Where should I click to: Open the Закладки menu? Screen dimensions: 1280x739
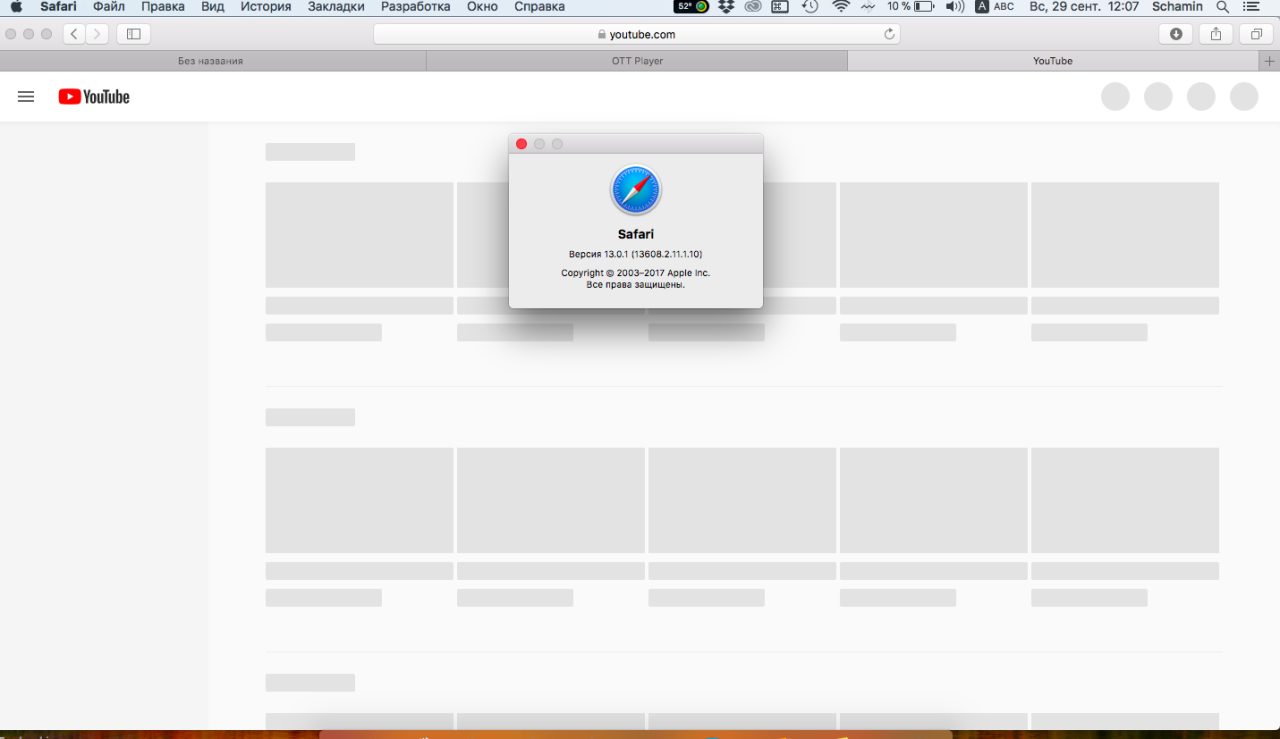(x=336, y=7)
